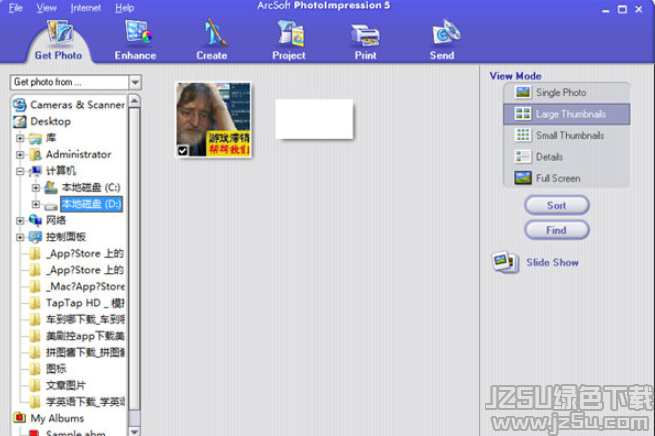
Task: Click the Print printer icon
Action: tap(365, 35)
